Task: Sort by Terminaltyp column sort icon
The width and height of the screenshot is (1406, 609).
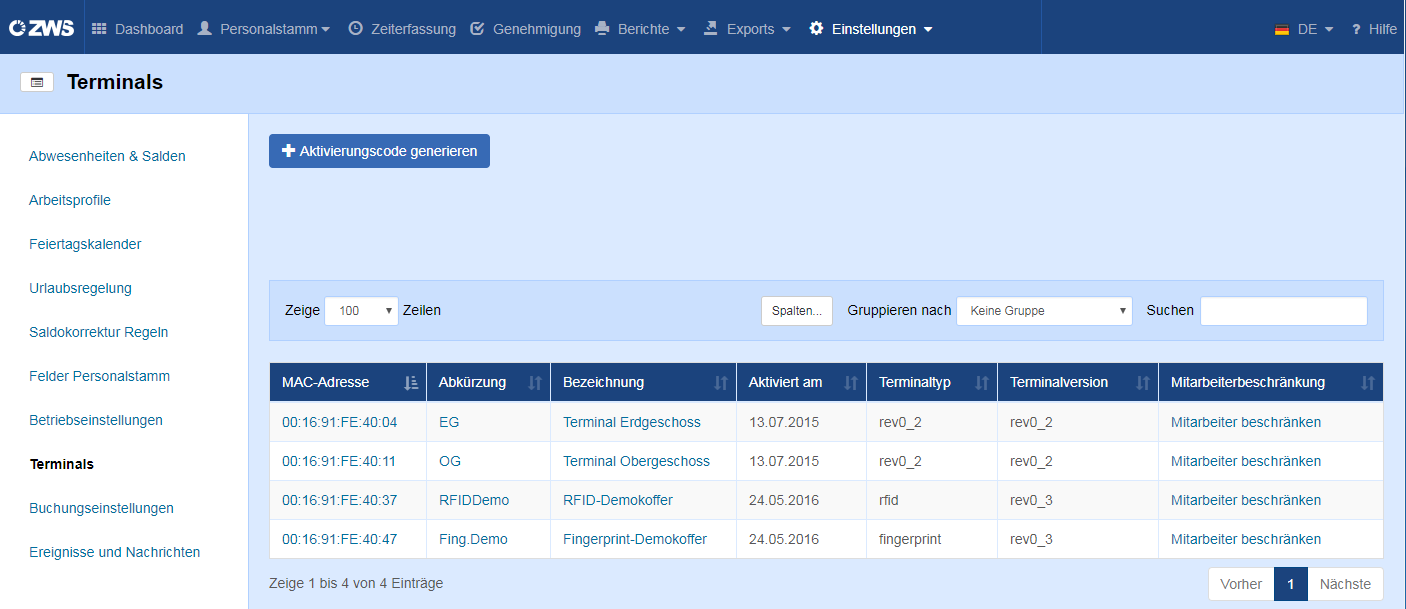Action: (x=982, y=382)
